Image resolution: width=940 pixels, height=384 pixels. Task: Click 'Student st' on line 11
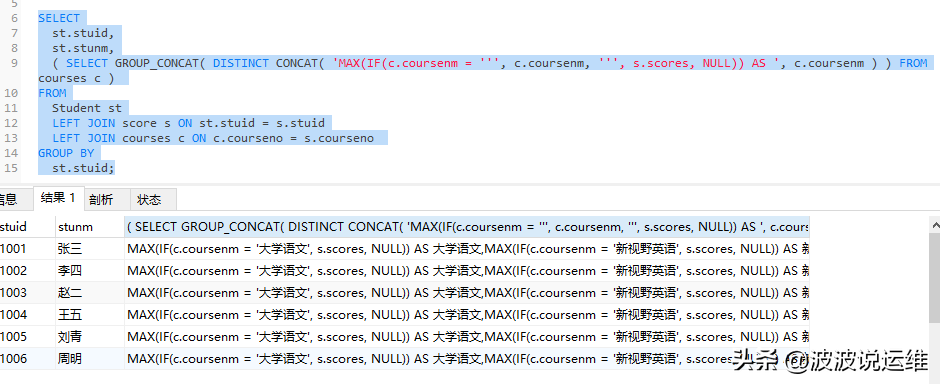pyautogui.click(x=86, y=108)
